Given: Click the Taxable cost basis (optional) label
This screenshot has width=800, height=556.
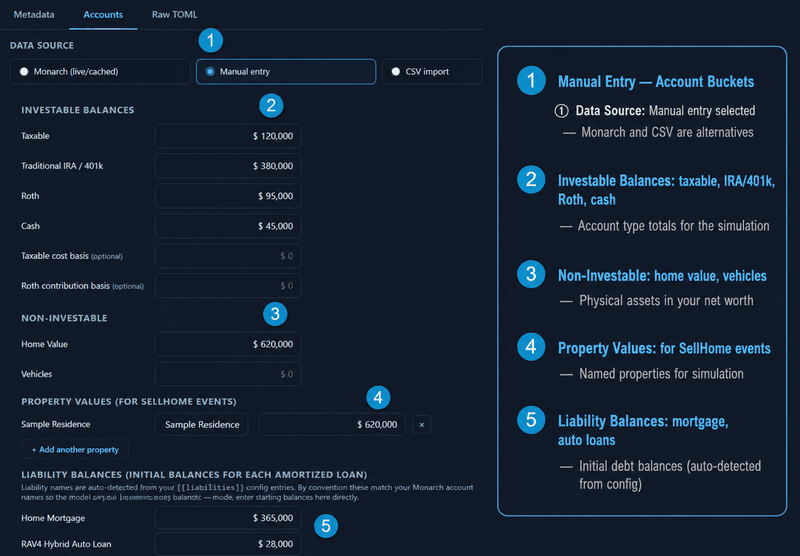Looking at the screenshot, I should tap(72, 256).
